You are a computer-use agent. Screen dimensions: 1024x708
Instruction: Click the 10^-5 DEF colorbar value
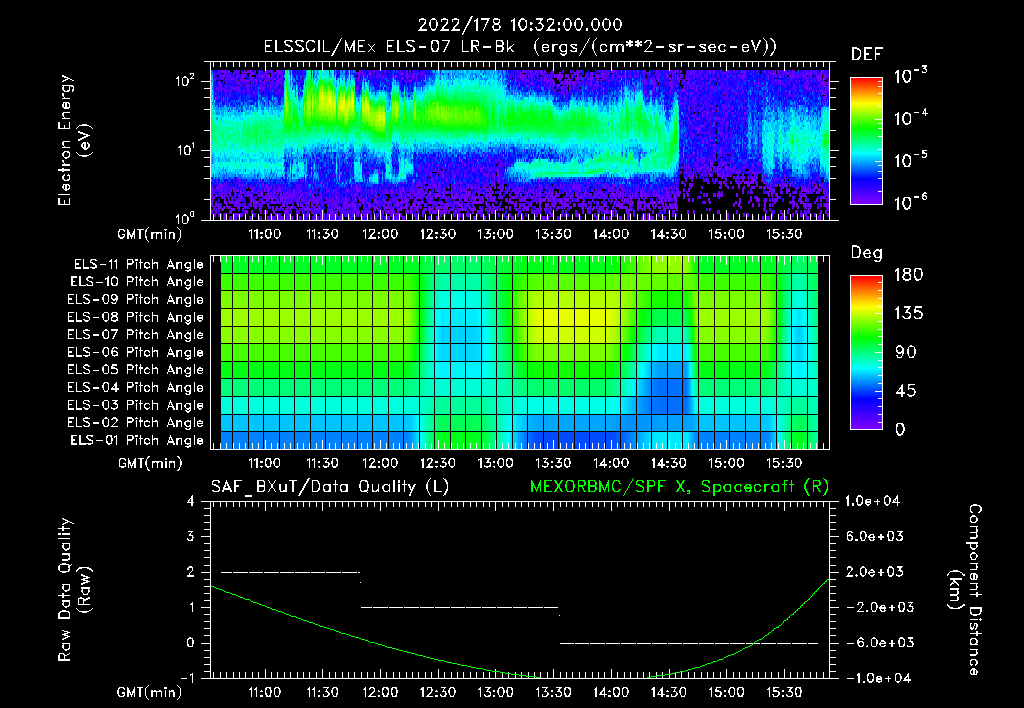pos(910,159)
